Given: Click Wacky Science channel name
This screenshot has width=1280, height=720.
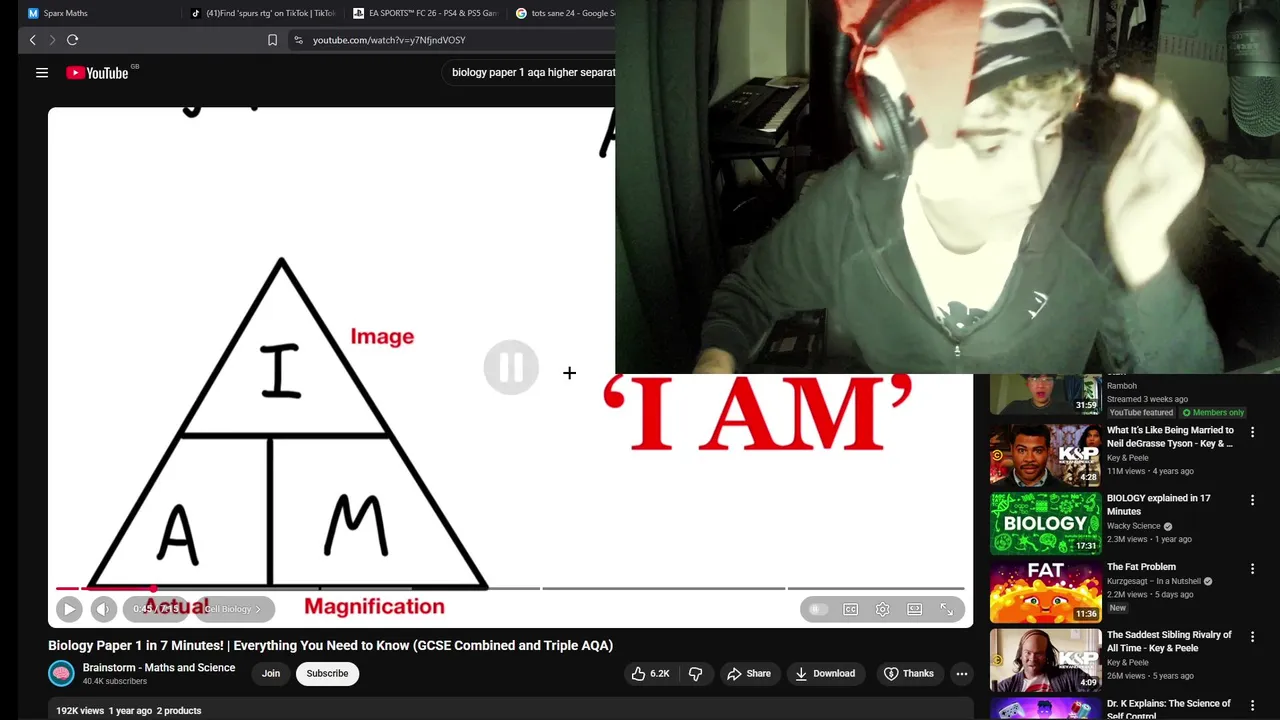Looking at the screenshot, I should click(x=1134, y=526).
